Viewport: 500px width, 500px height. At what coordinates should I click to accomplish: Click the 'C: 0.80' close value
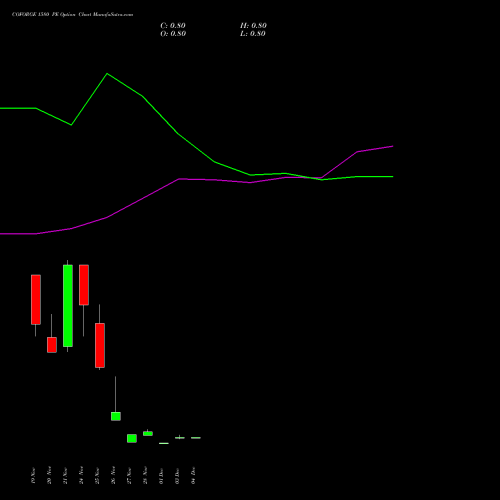coord(173,26)
